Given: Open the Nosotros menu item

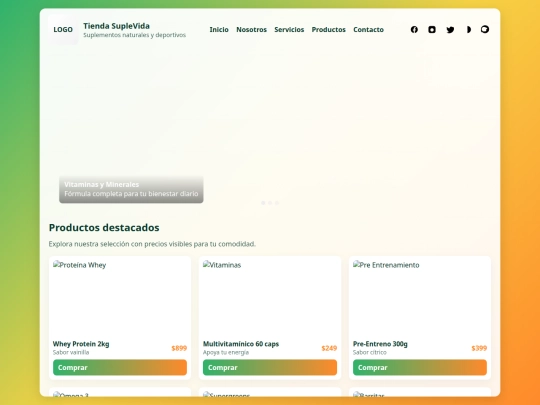Looking at the screenshot, I should click(x=251, y=30).
